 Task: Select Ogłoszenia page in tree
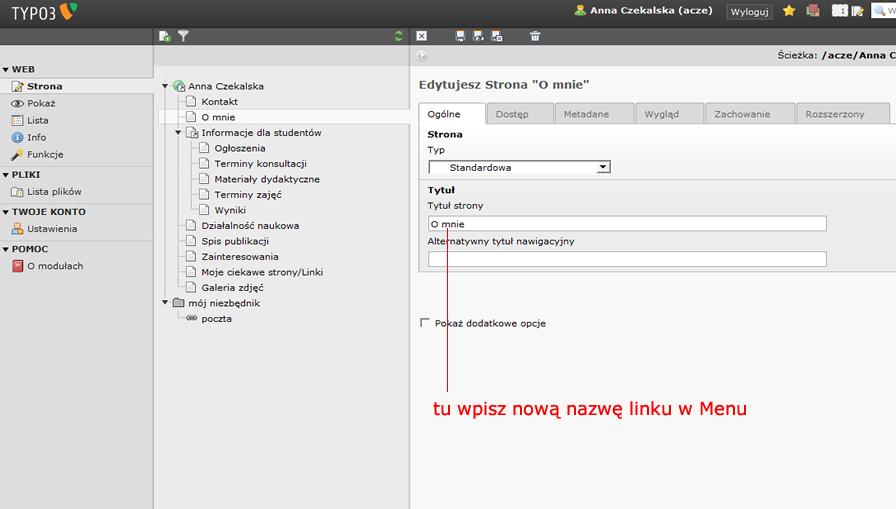(240, 148)
